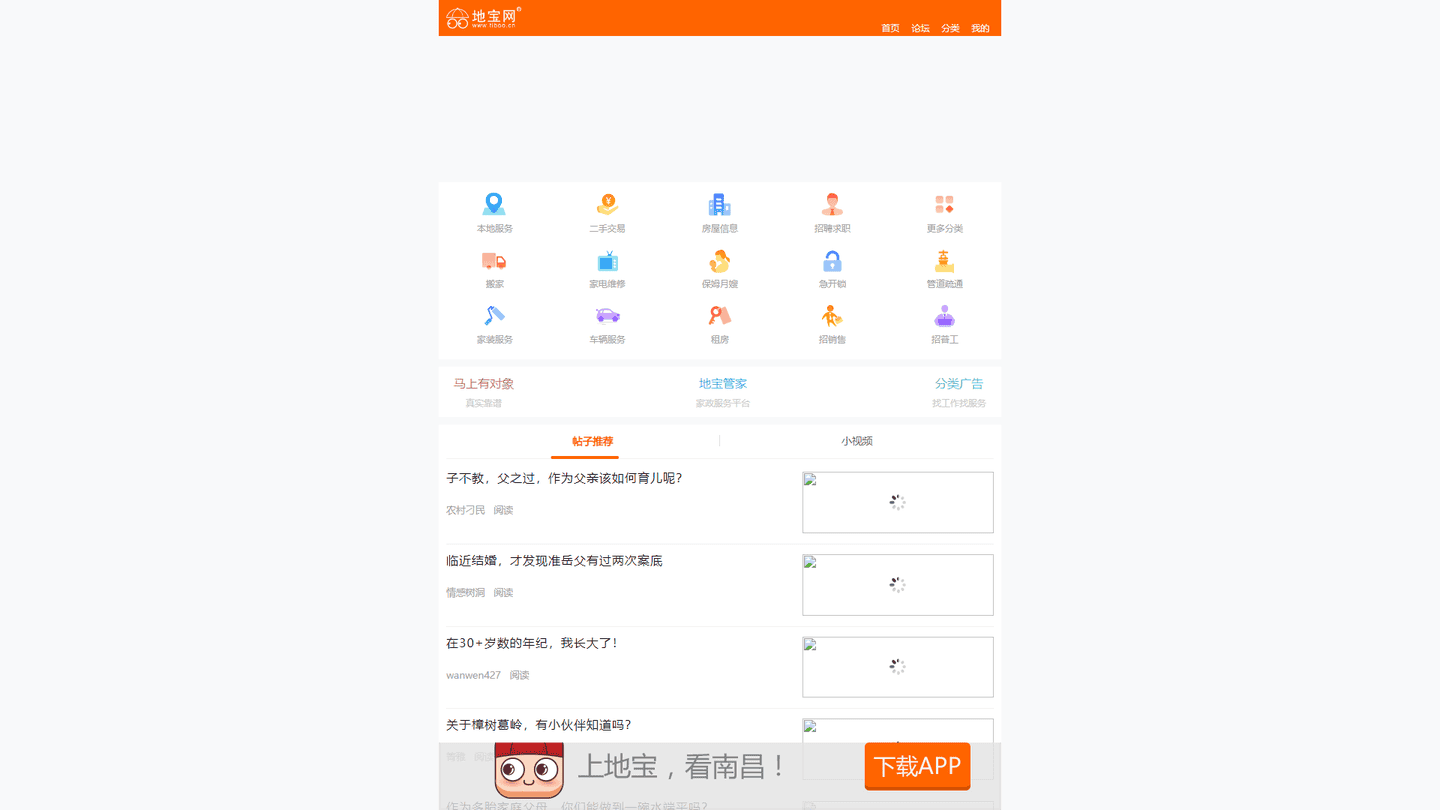Screen dimensions: 1440x810
Task: Click banner slogan 上地宝，看南昌！
Action: [x=683, y=766]
